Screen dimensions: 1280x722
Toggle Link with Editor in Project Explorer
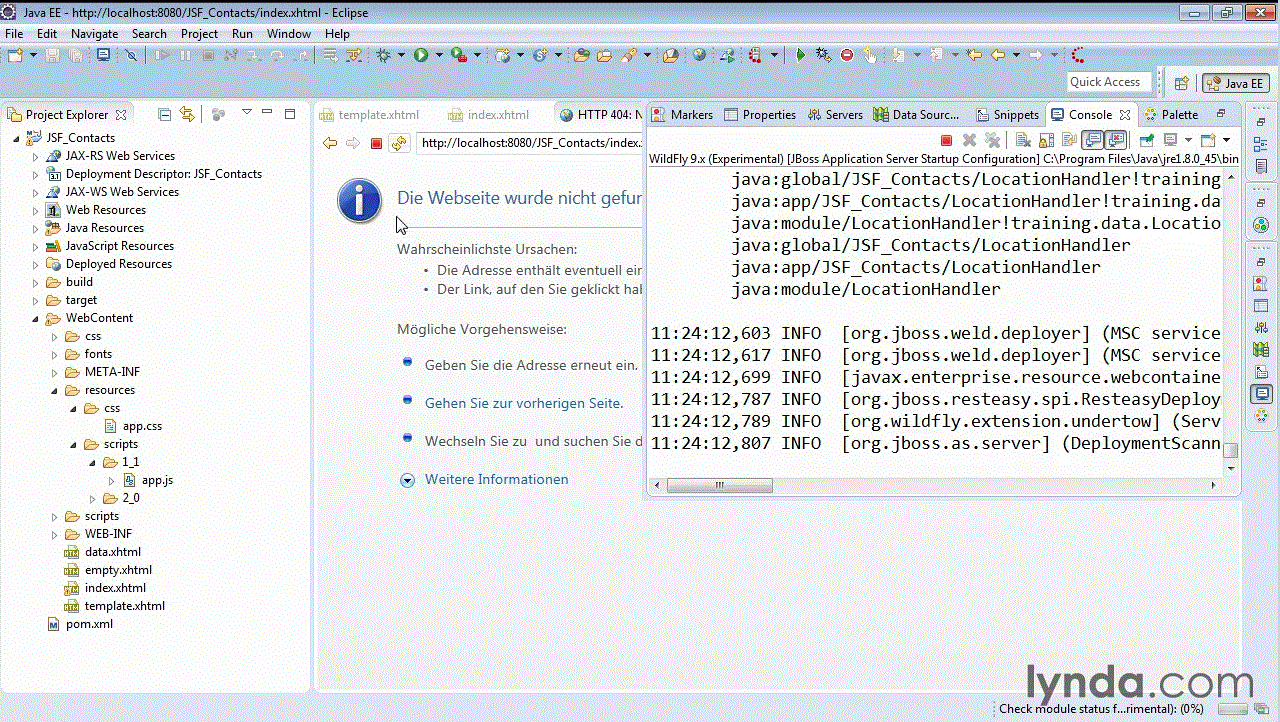(187, 114)
